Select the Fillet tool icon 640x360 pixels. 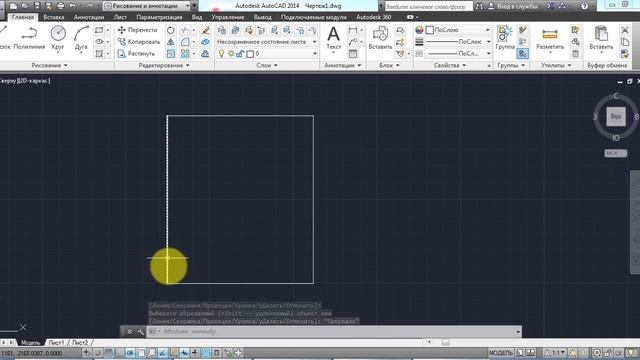(185, 42)
